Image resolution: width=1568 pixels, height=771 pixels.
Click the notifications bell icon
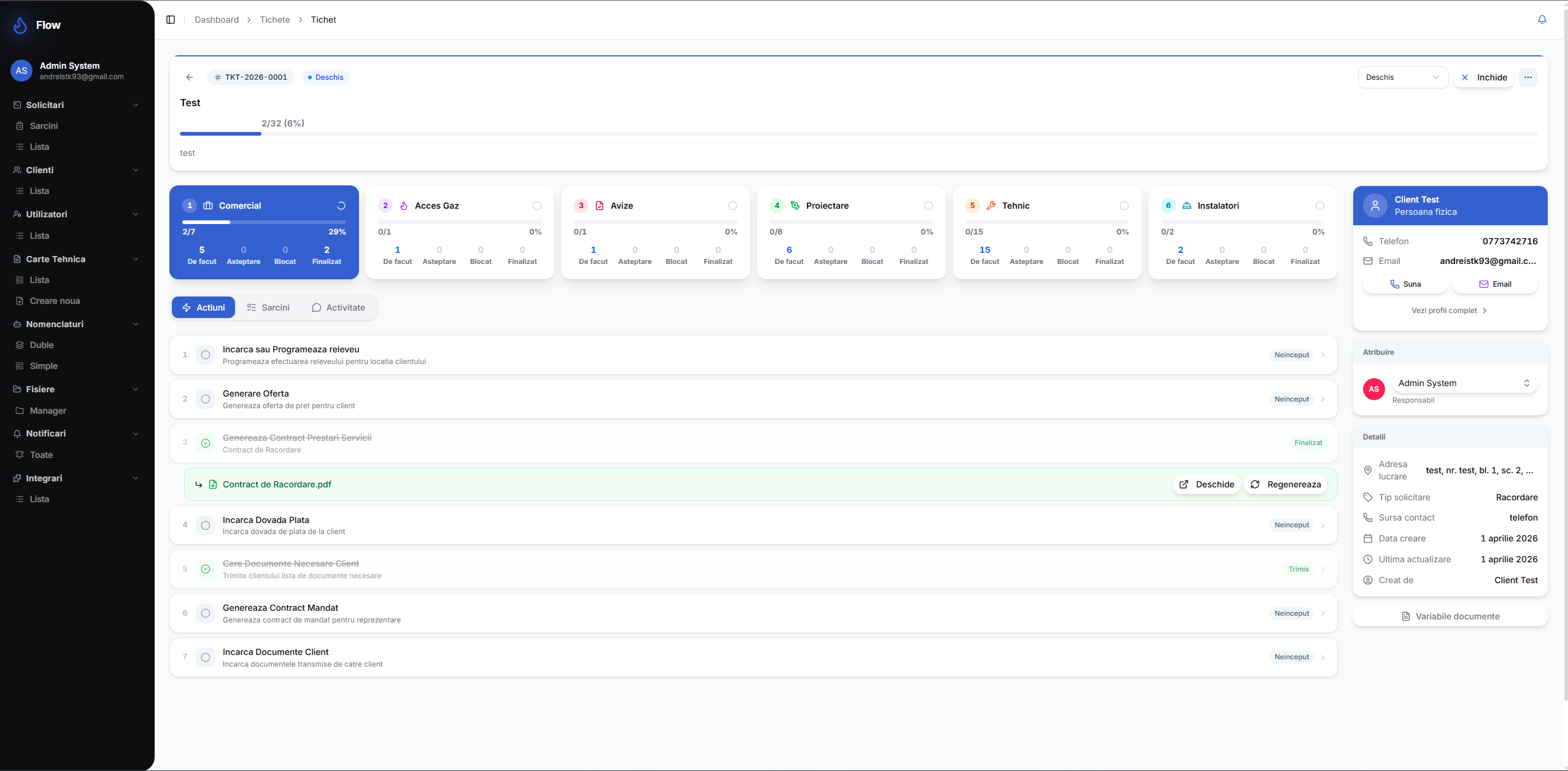[x=1542, y=20]
